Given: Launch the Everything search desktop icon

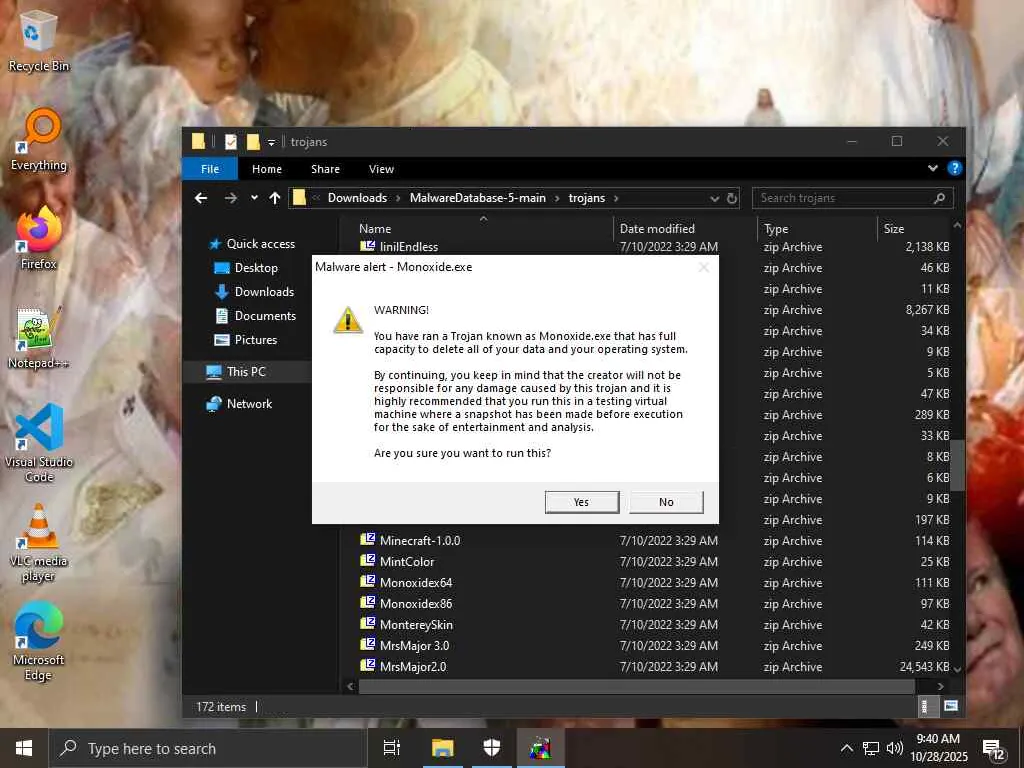Looking at the screenshot, I should (x=39, y=140).
